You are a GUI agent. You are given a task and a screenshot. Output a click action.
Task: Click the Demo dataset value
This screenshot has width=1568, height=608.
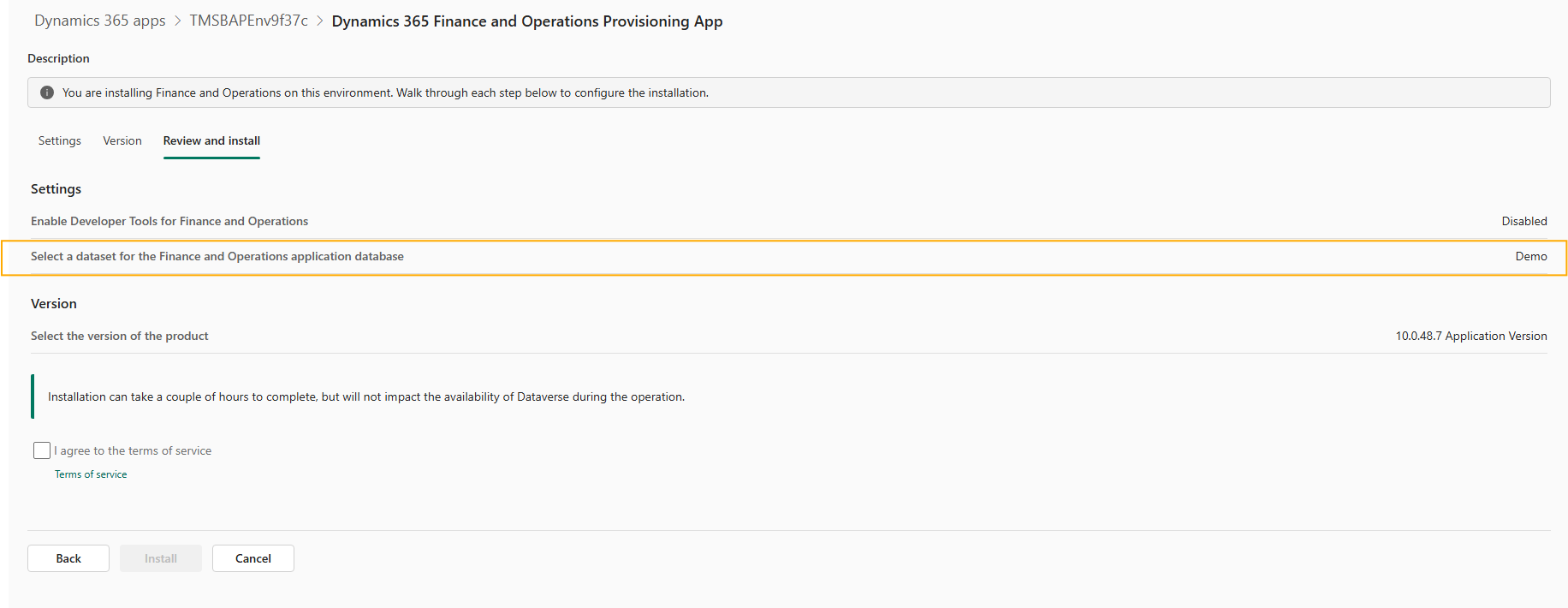pos(1531,256)
